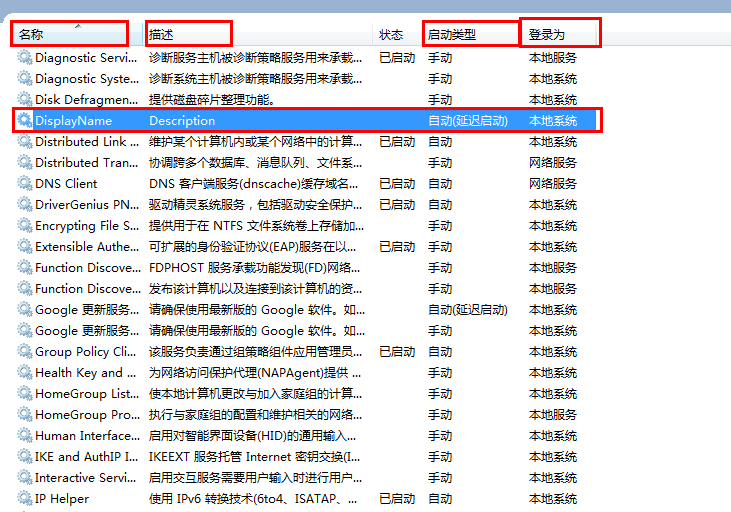
Task: Select the IP Helper service name
Action: pos(62,498)
